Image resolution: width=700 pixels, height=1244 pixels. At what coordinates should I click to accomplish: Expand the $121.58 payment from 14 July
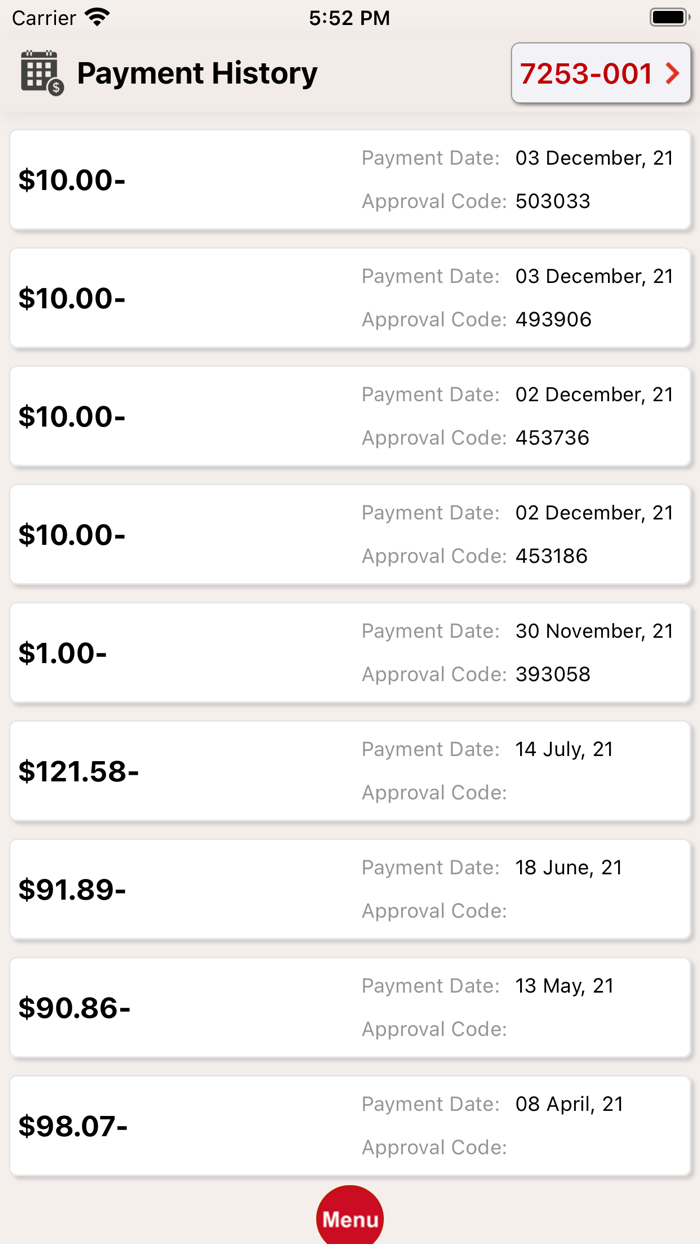point(349,771)
